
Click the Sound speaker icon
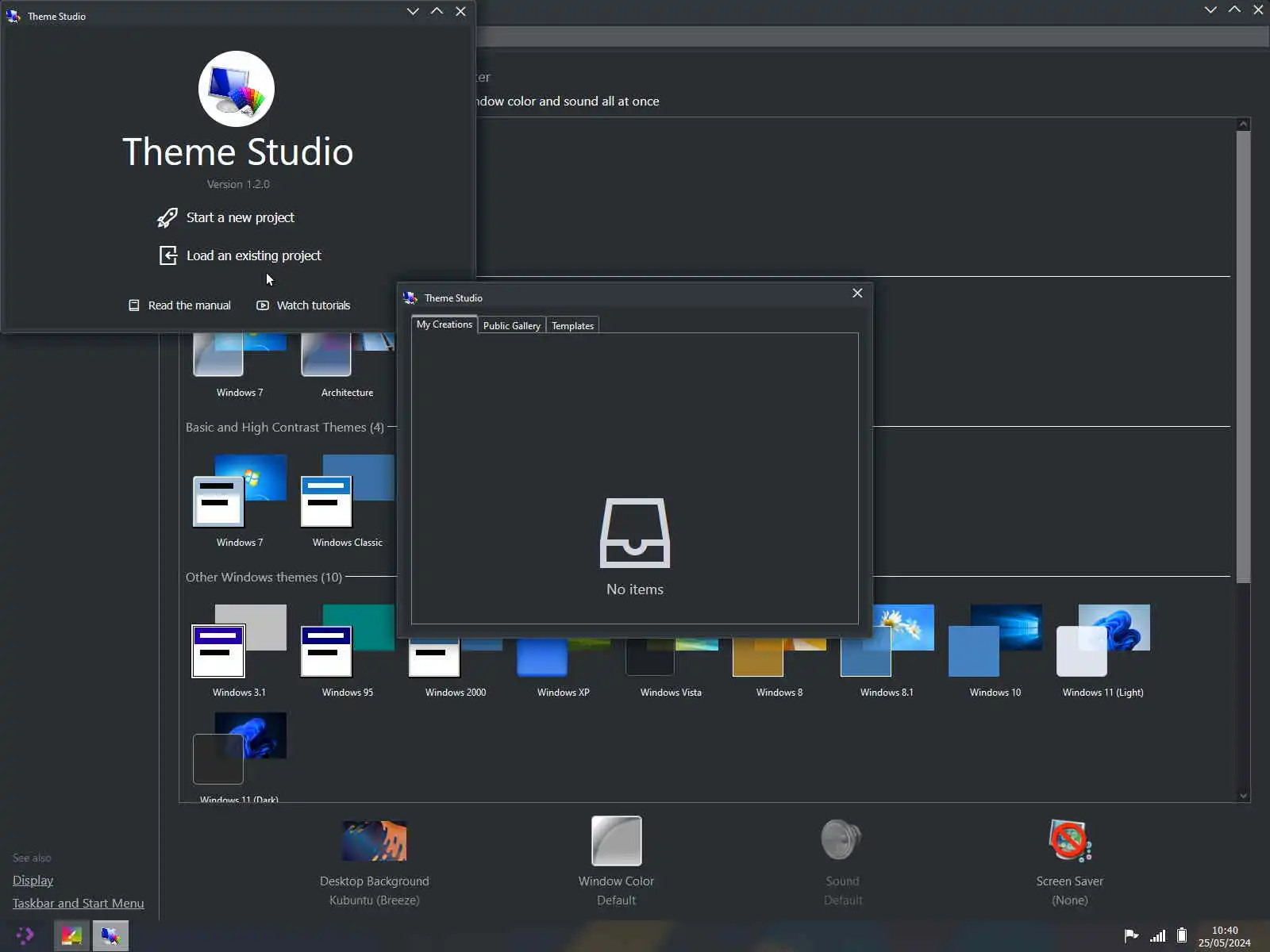[841, 839]
